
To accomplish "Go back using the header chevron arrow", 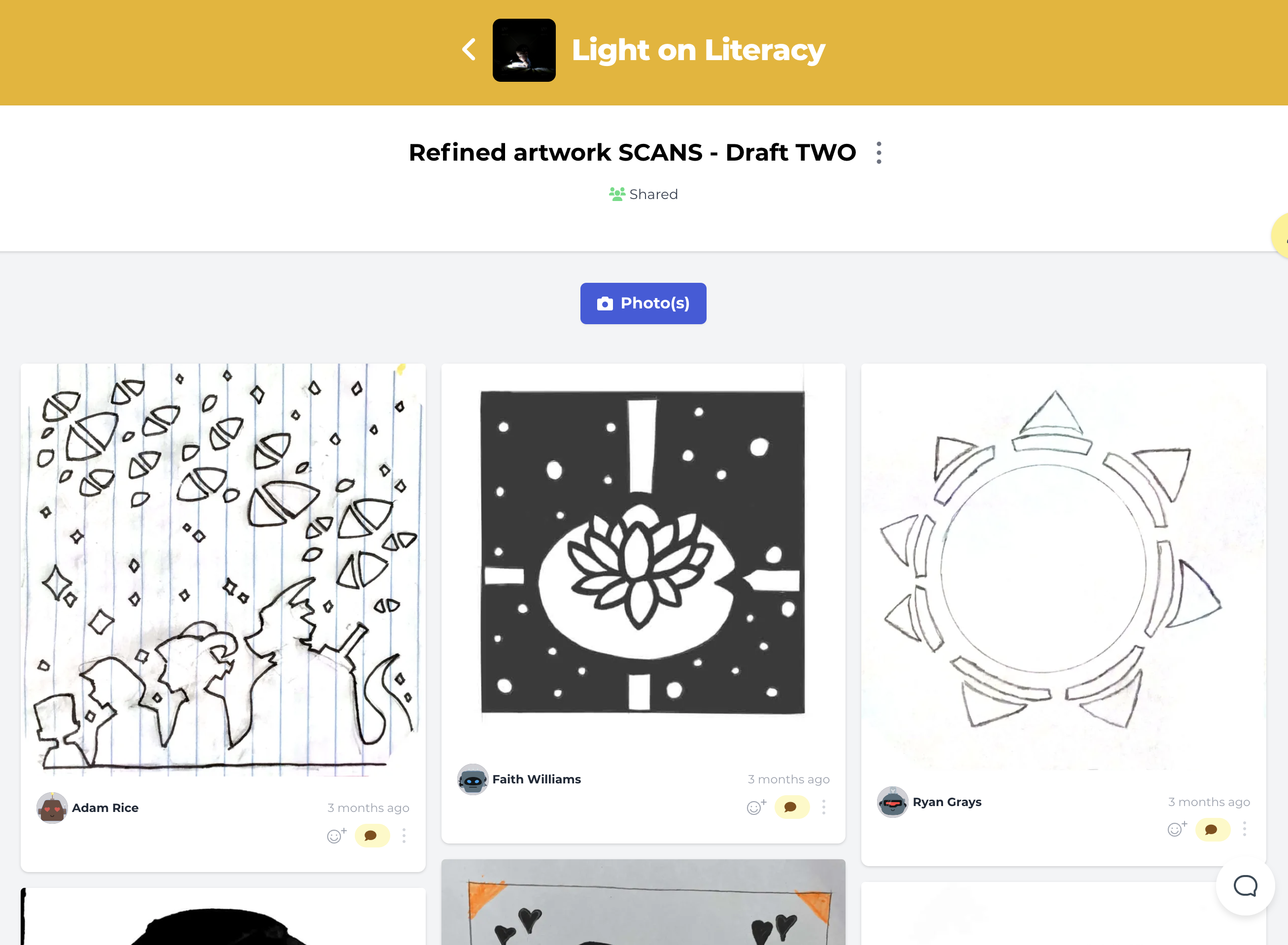I will pyautogui.click(x=469, y=50).
